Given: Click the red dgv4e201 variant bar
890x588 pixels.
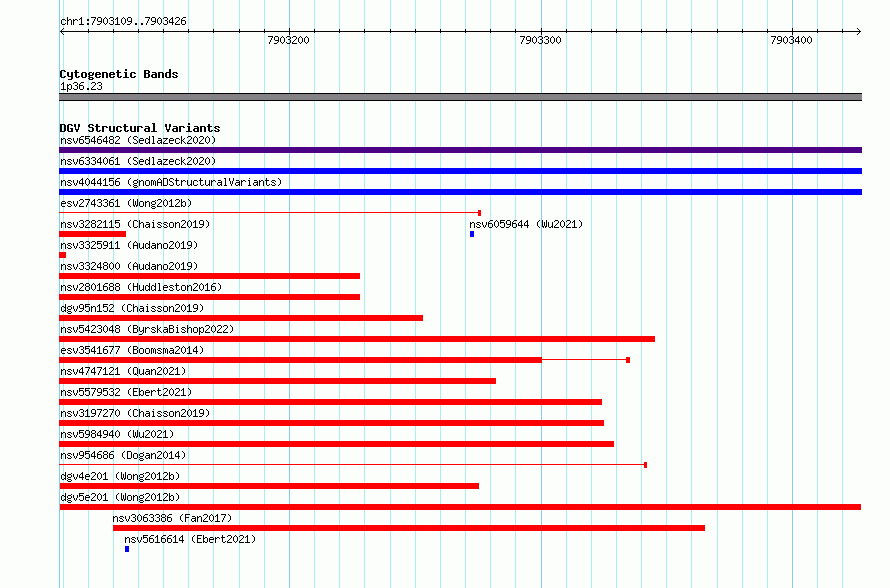Looking at the screenshot, I should tap(269, 486).
